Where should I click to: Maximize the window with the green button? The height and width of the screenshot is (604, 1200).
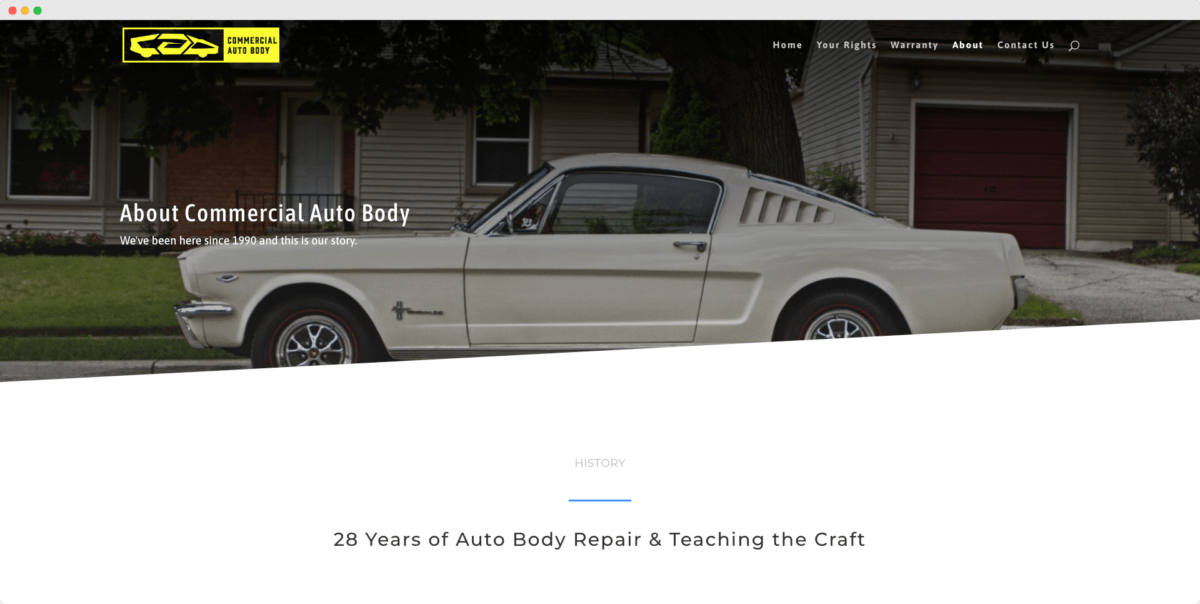pyautogui.click(x=37, y=10)
